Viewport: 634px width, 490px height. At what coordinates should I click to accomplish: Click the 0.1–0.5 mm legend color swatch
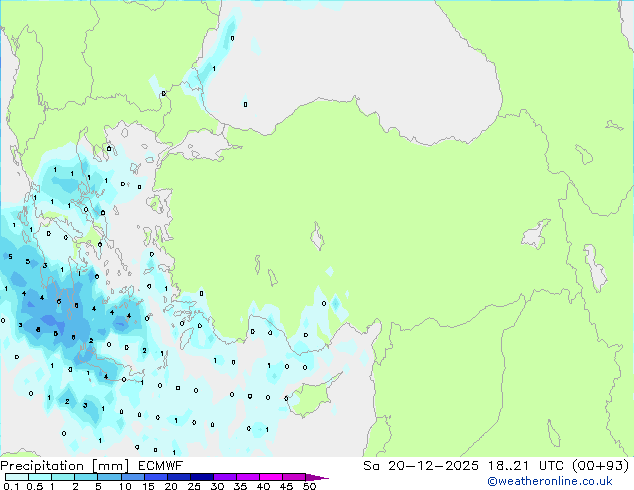(17, 477)
